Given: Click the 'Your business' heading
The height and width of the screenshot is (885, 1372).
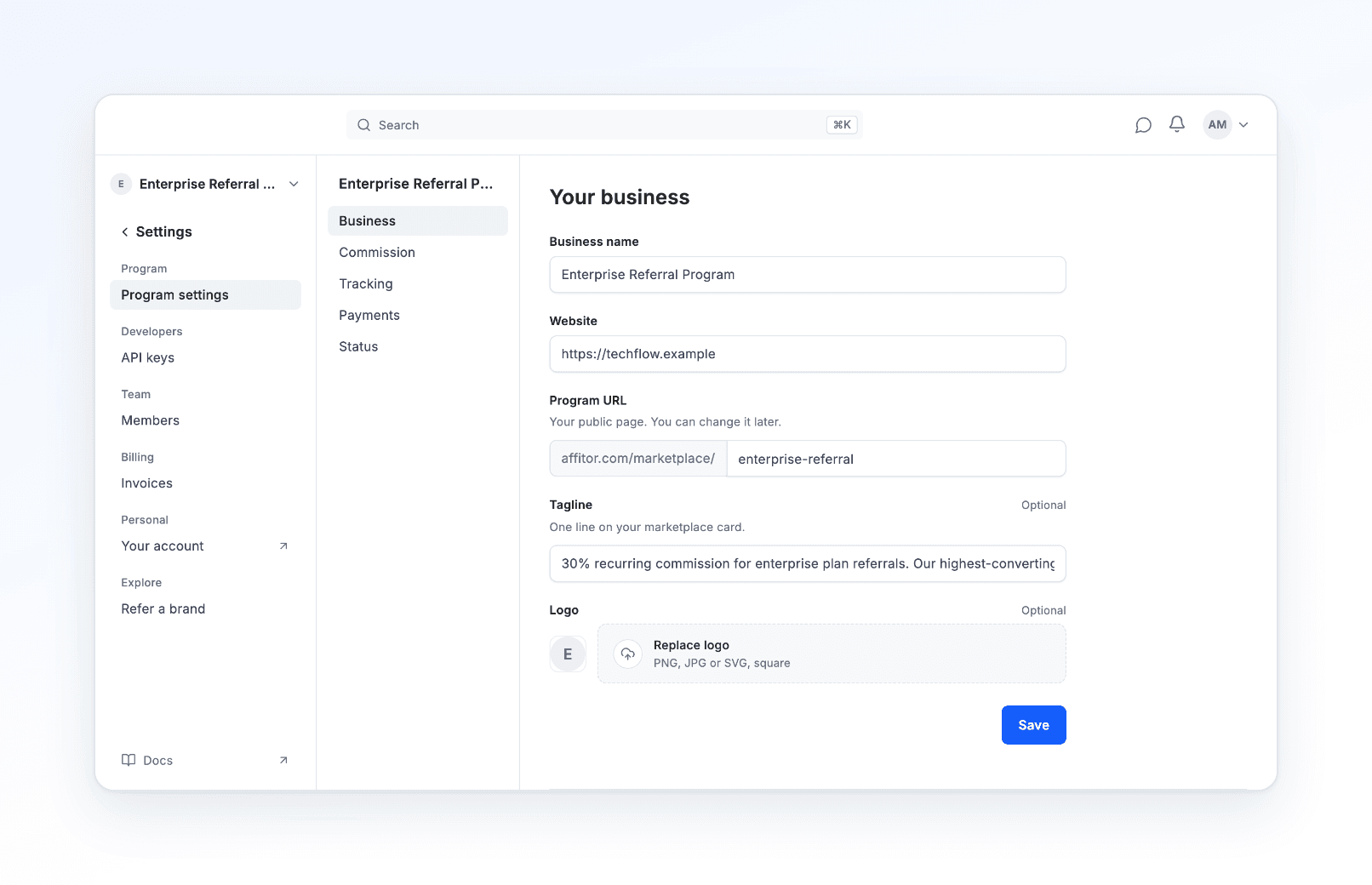Looking at the screenshot, I should click(620, 197).
